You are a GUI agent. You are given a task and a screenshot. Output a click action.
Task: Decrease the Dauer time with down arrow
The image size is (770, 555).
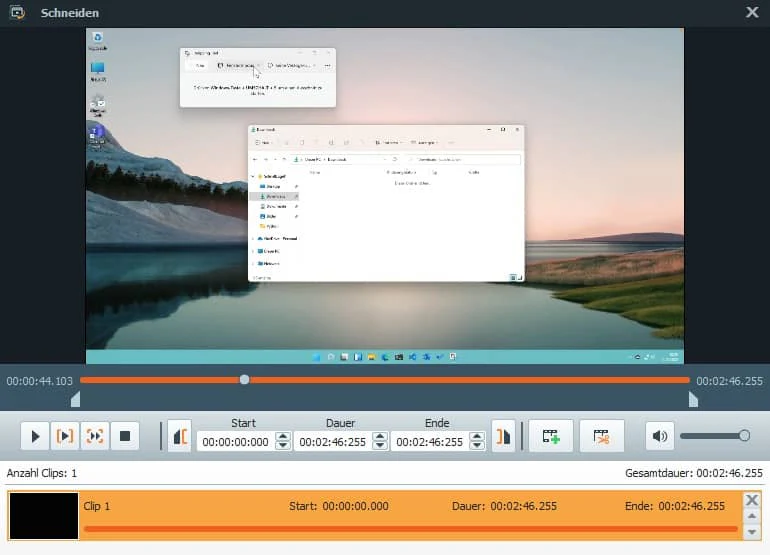pos(380,445)
